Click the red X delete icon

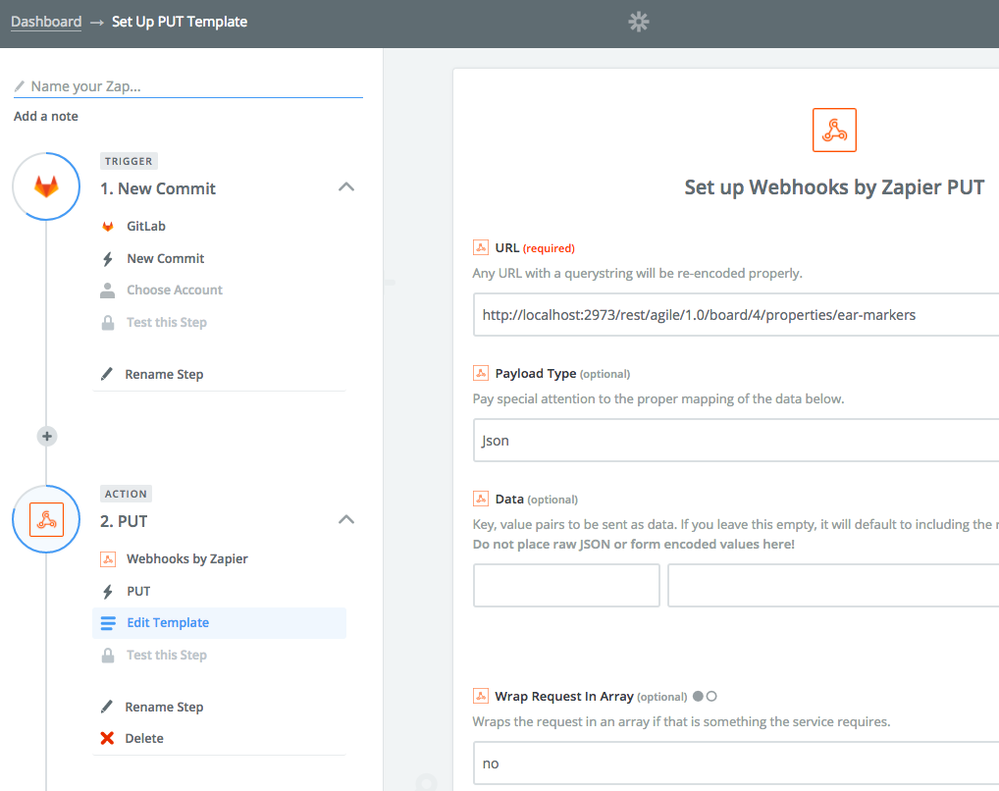[x=107, y=738]
